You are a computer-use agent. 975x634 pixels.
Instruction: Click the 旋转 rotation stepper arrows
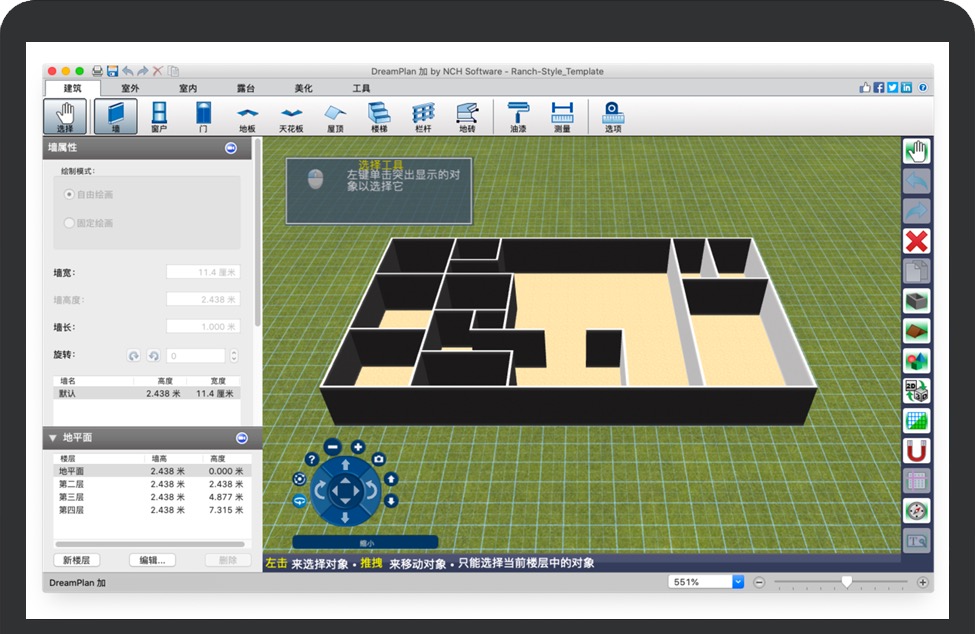(x=234, y=355)
